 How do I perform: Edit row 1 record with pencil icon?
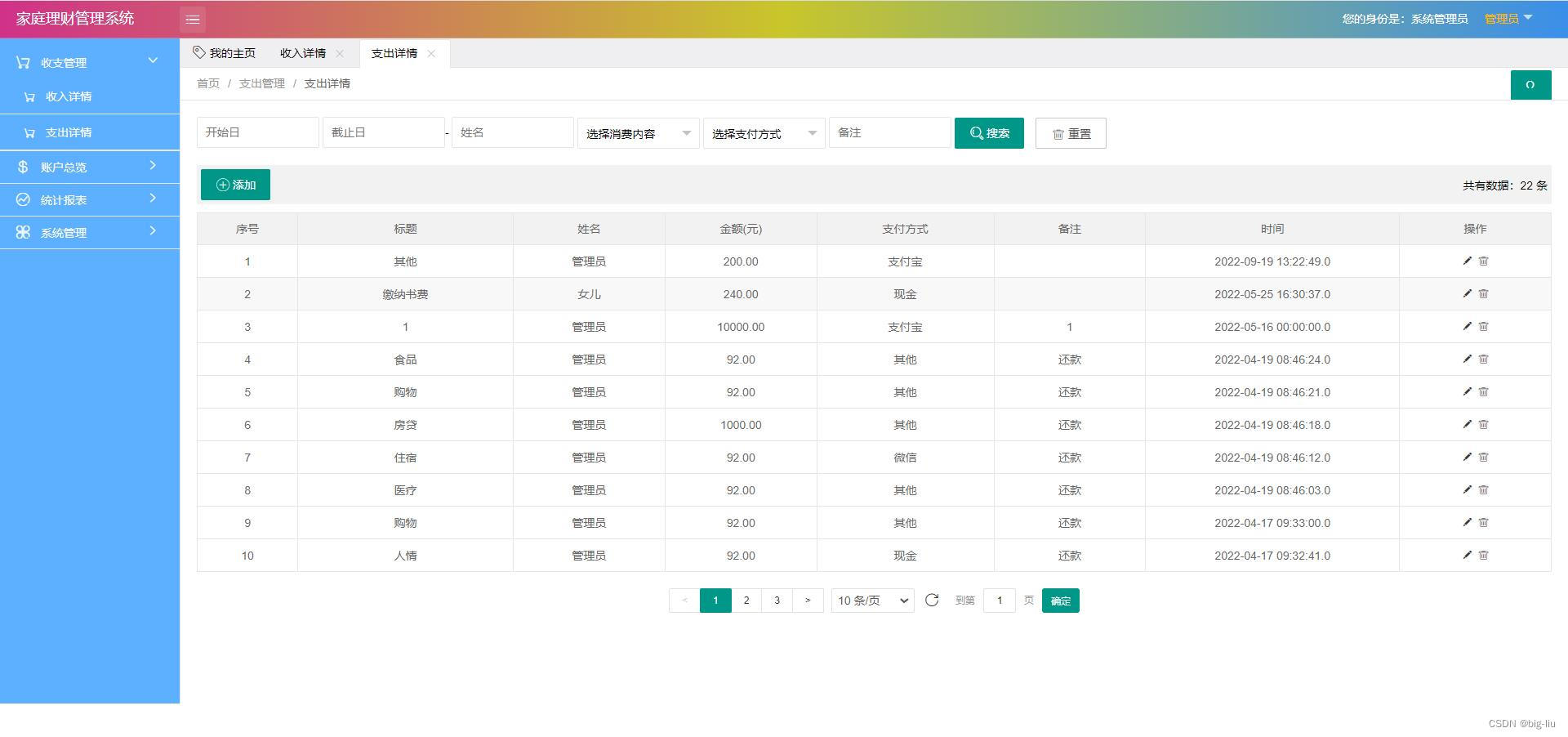[1467, 261]
